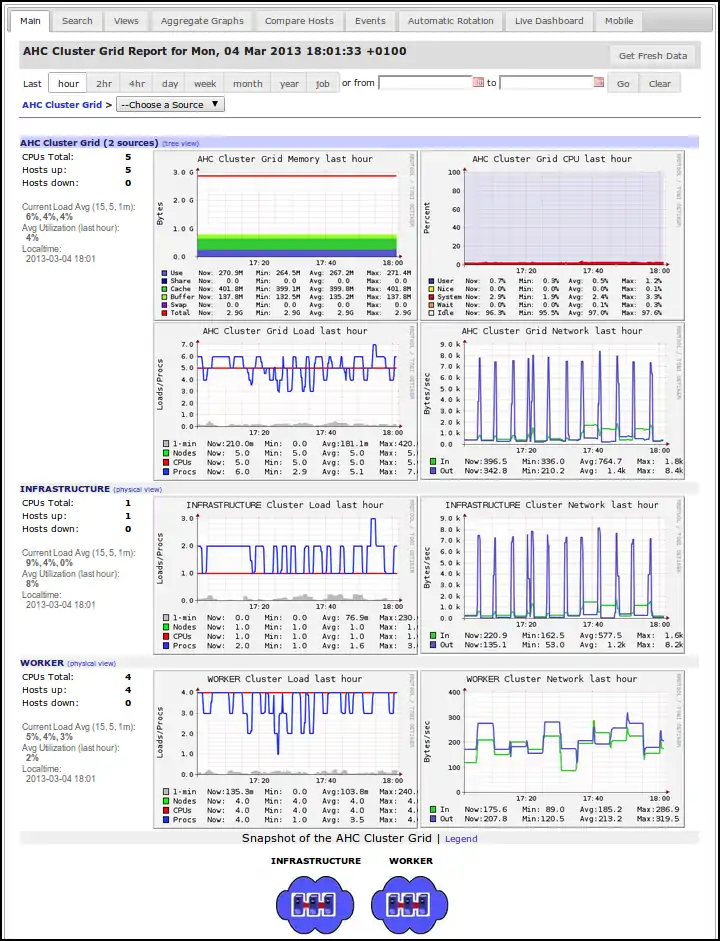This screenshot has height=941, width=720.
Task: Switch to the Compare Hosts tab
Action: pos(299,21)
